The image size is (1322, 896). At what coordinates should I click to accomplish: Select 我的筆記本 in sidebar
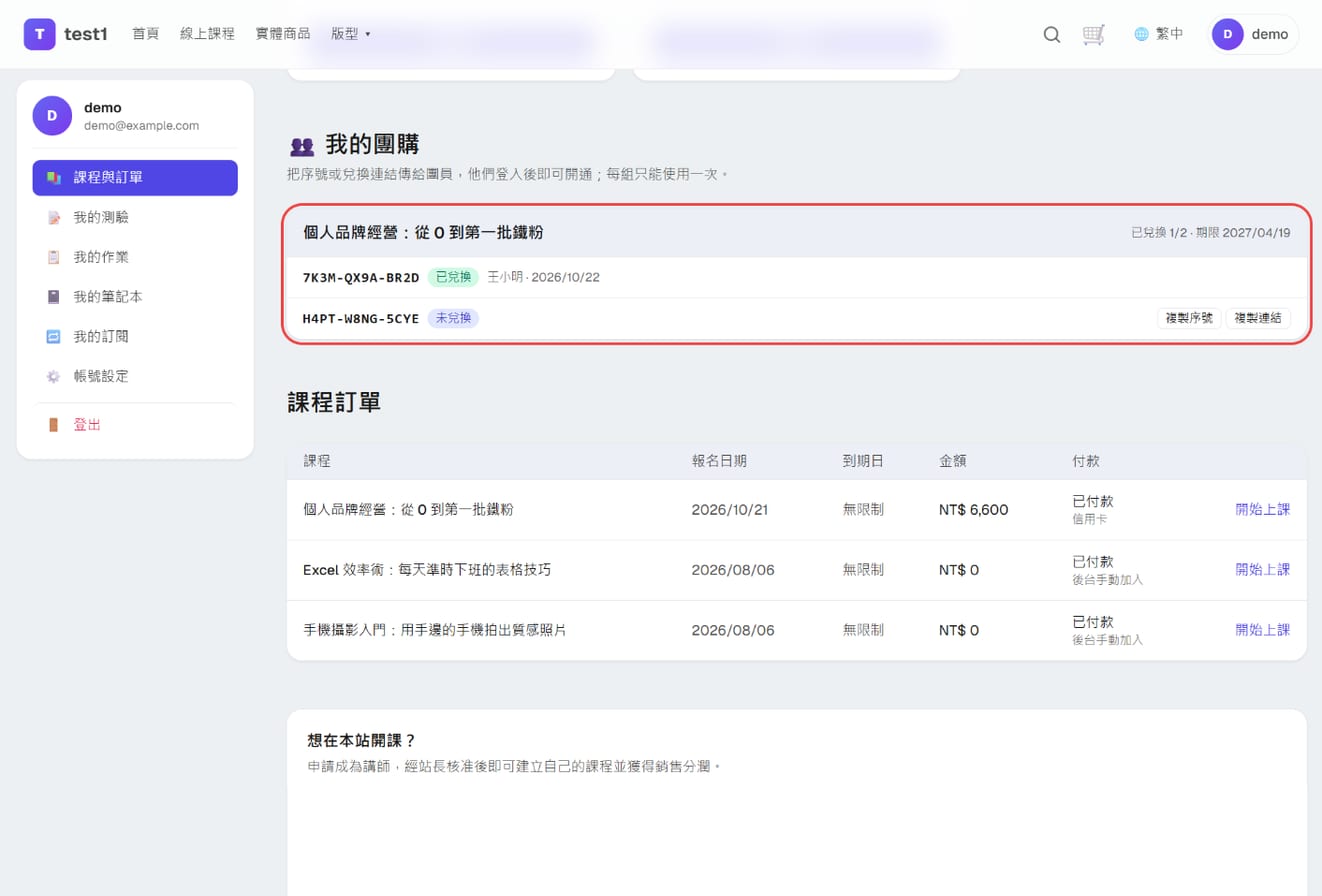click(x=135, y=297)
